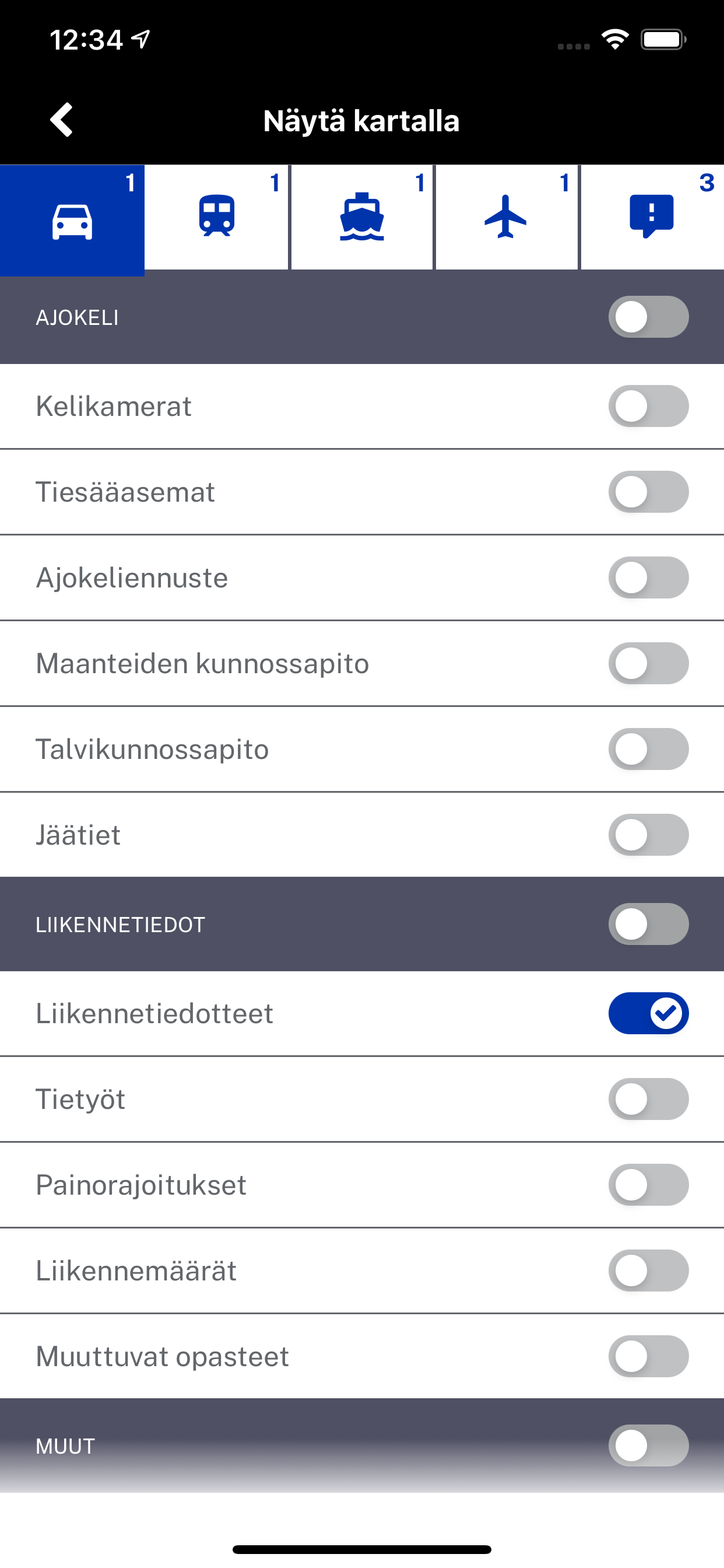Toggle all LIIKENNETIEDOT section layers
Image resolution: width=724 pixels, height=1568 pixels.
coord(649,924)
